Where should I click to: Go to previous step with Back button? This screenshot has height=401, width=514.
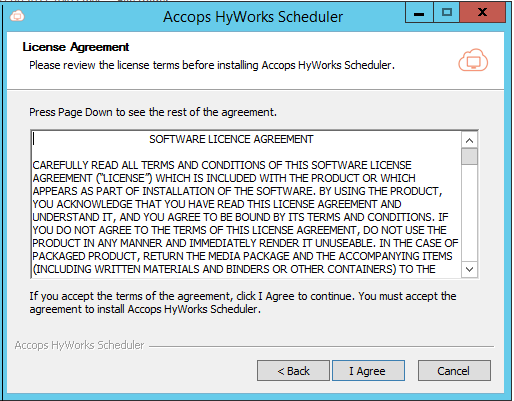click(293, 371)
